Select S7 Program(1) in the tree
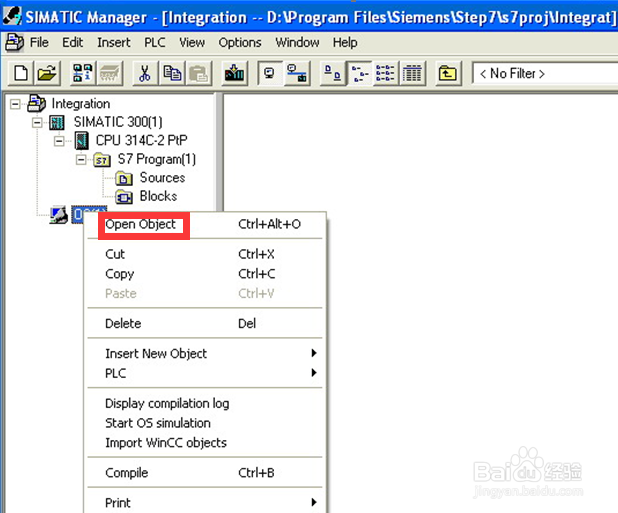The width and height of the screenshot is (618, 513). pos(156,159)
